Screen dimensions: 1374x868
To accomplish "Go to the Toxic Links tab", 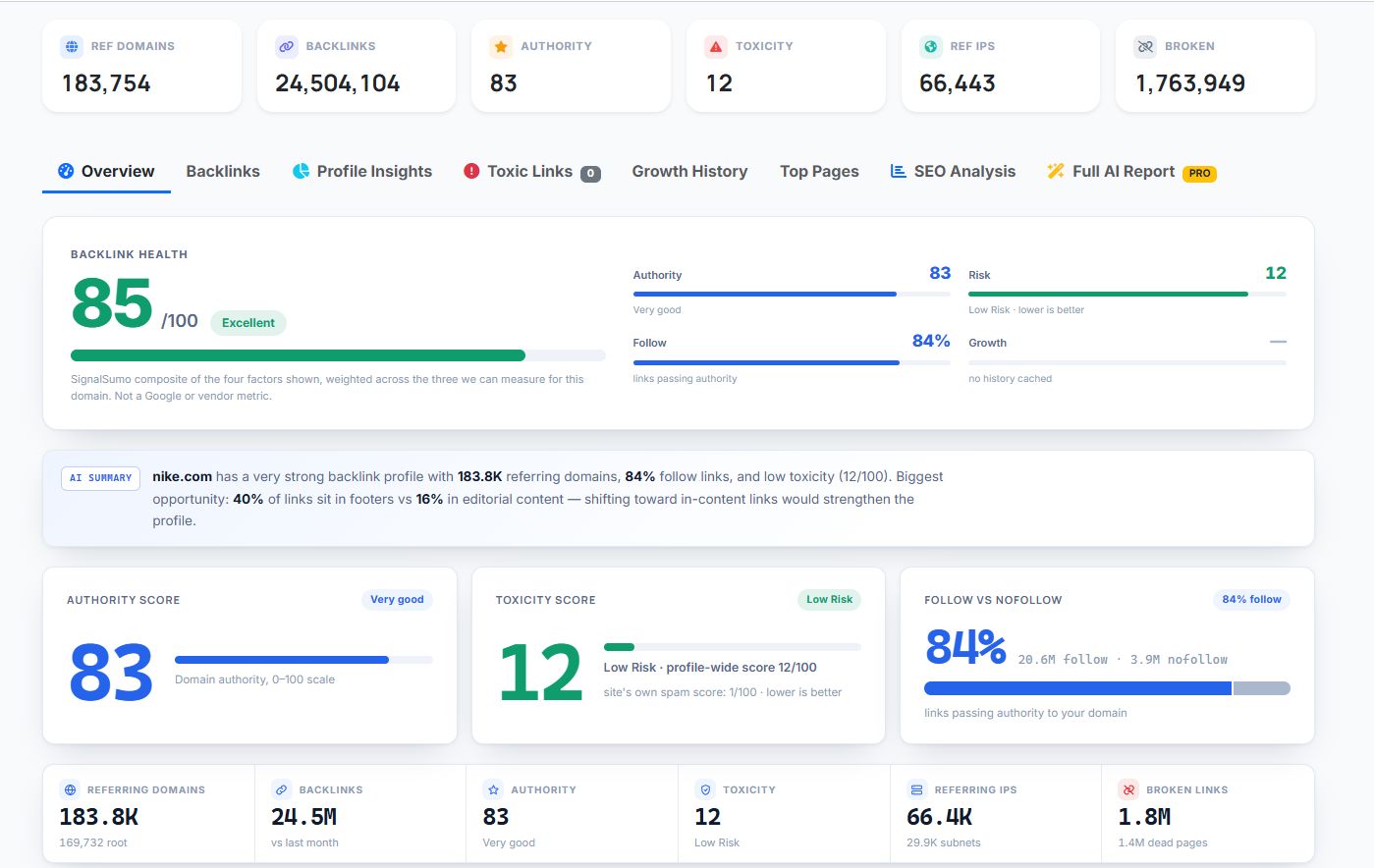I will (x=531, y=172).
